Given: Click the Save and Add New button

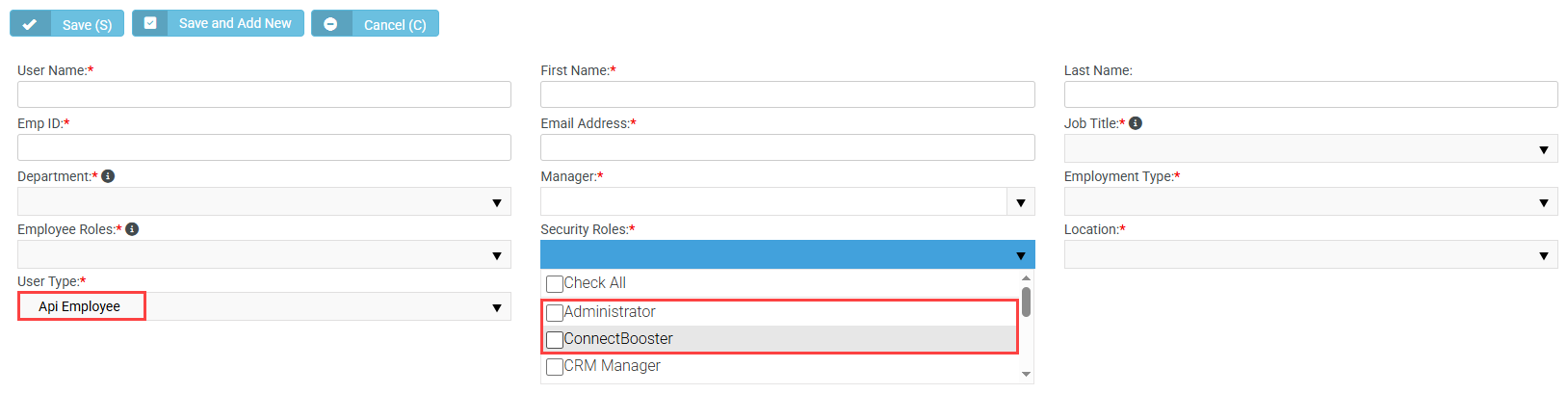Looking at the screenshot, I should tap(219, 23).
